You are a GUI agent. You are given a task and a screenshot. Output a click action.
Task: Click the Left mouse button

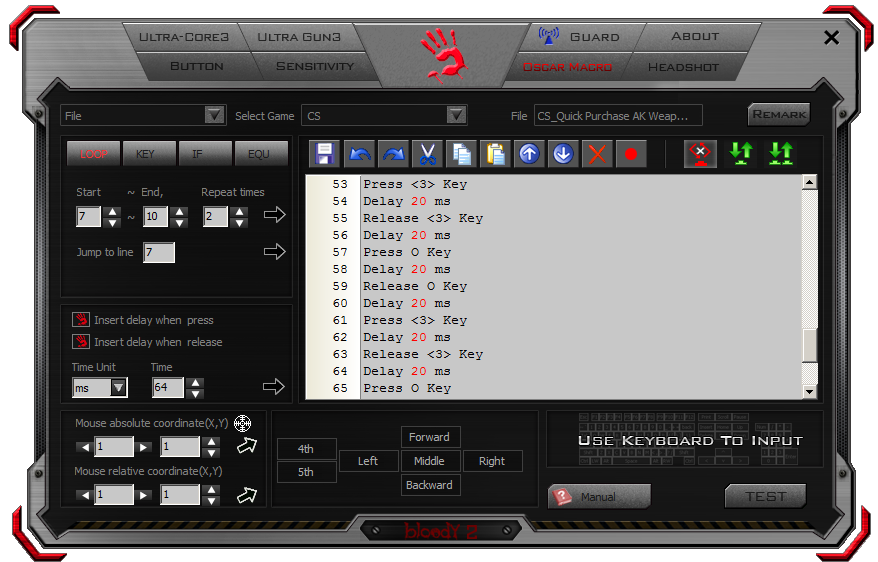(368, 461)
